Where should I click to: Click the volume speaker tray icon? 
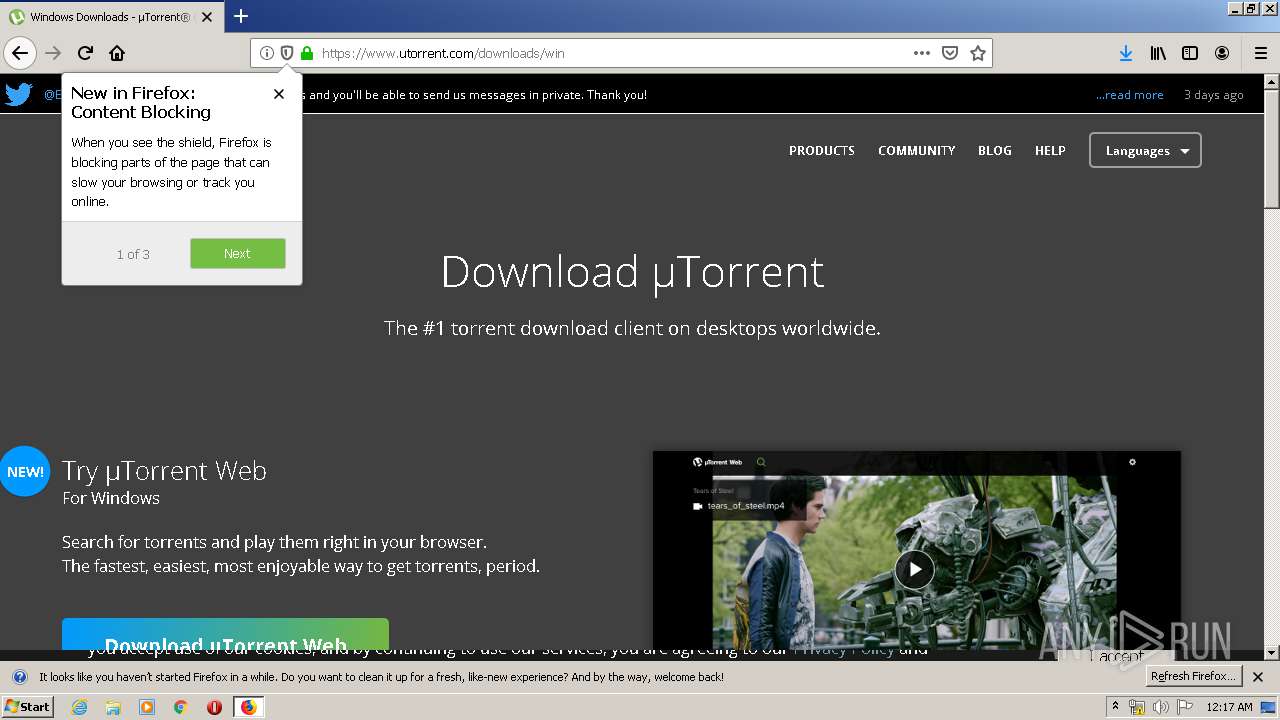[x=1160, y=707]
